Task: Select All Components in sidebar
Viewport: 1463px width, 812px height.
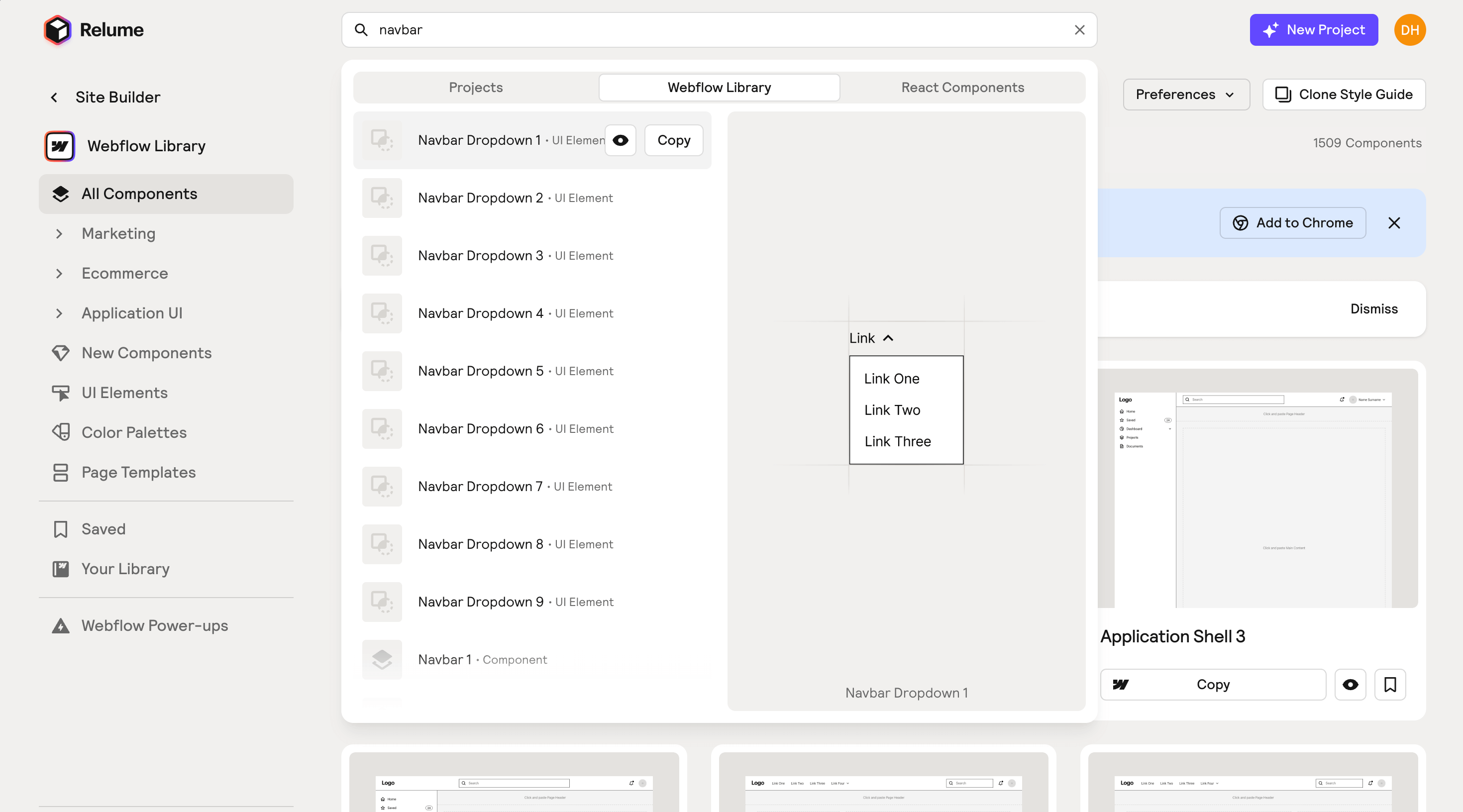Action: click(166, 194)
